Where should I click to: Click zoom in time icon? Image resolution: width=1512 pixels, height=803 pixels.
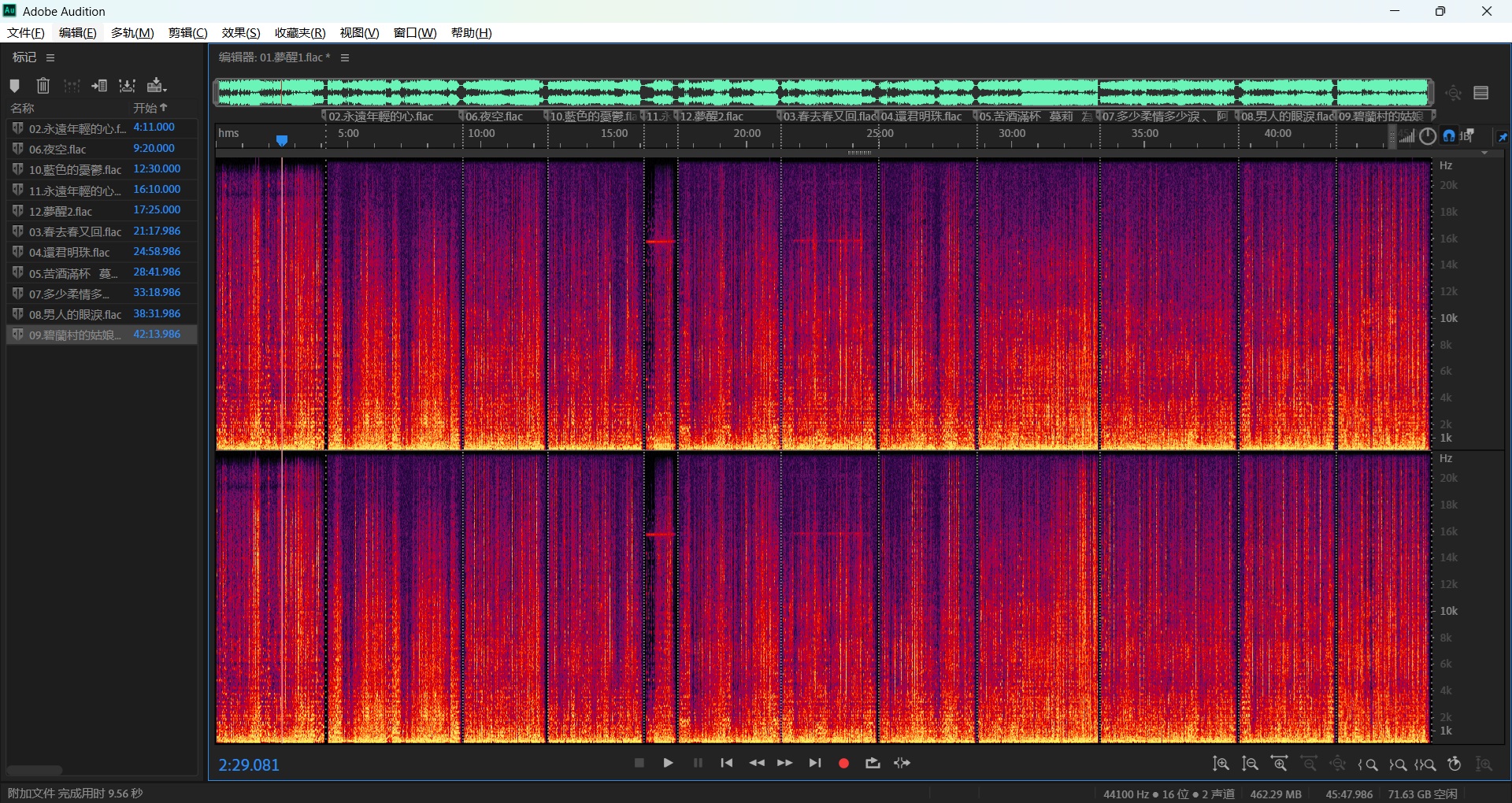tap(1280, 764)
